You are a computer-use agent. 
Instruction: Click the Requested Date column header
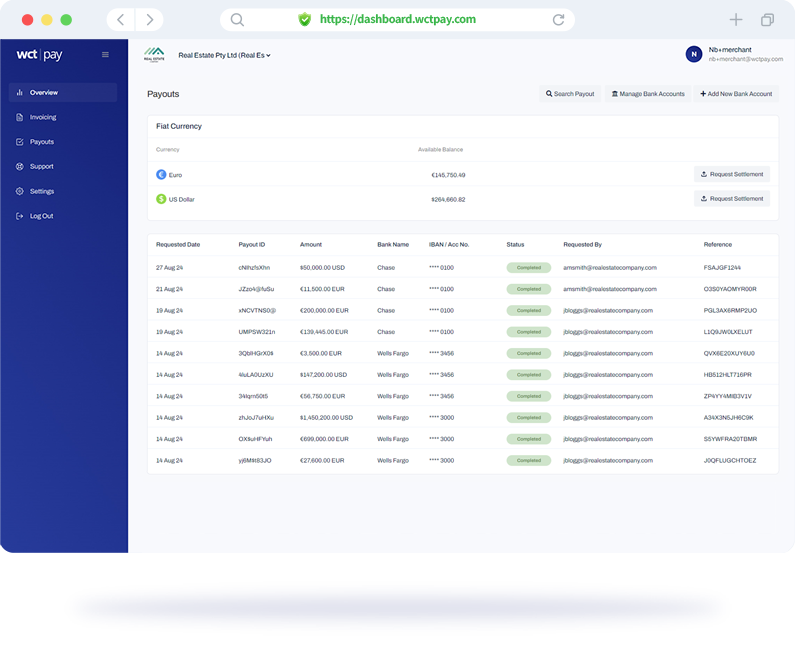pyautogui.click(x=178, y=244)
